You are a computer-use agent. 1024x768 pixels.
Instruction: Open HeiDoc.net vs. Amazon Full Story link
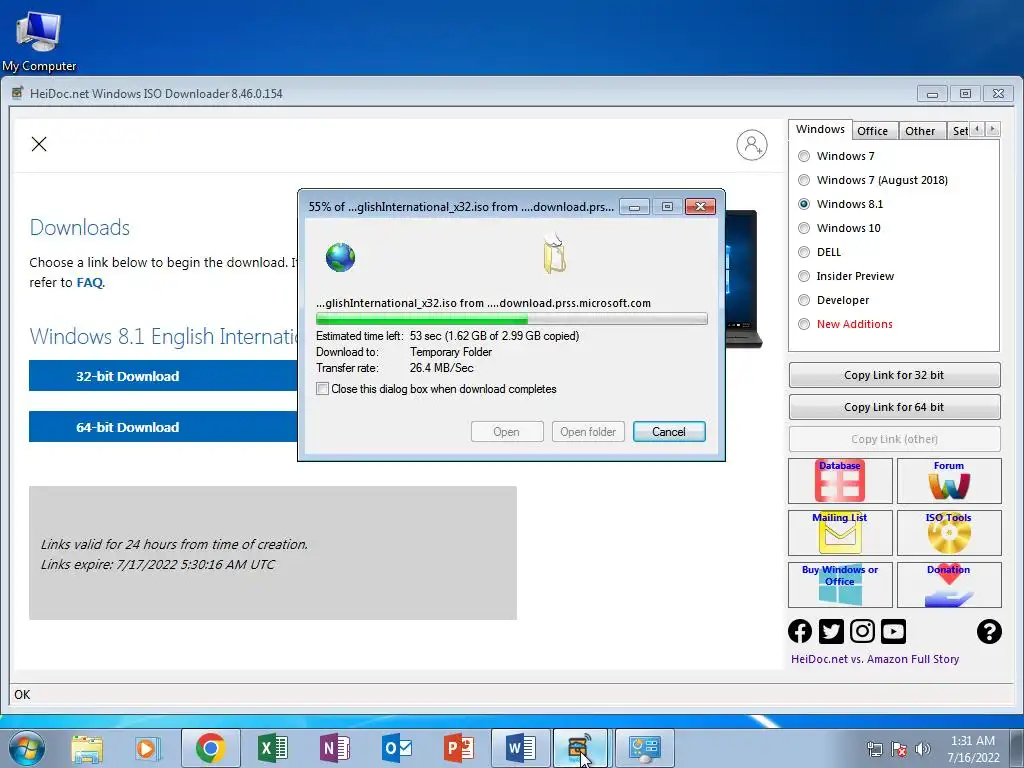pyautogui.click(x=875, y=659)
